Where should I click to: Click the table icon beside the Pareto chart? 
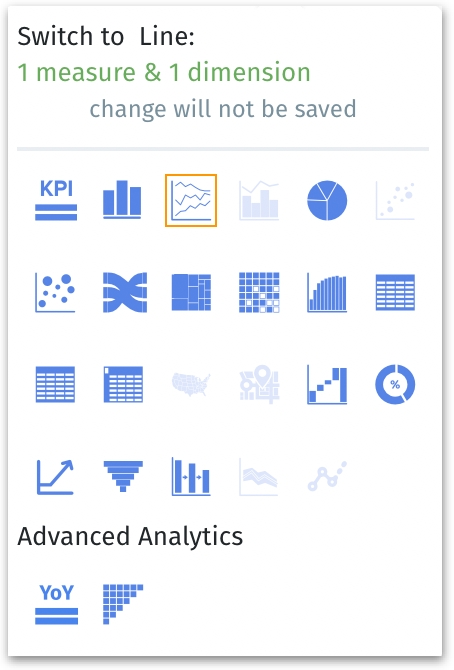pos(395,292)
